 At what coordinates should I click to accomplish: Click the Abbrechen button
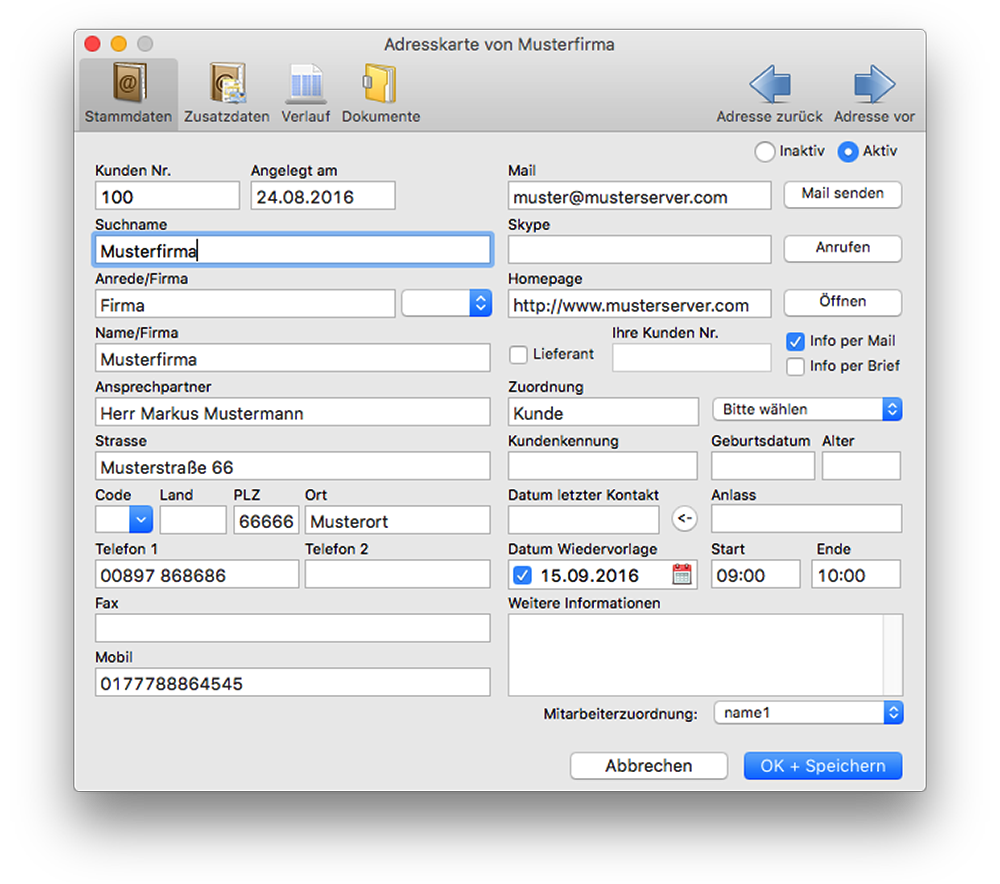(649, 765)
